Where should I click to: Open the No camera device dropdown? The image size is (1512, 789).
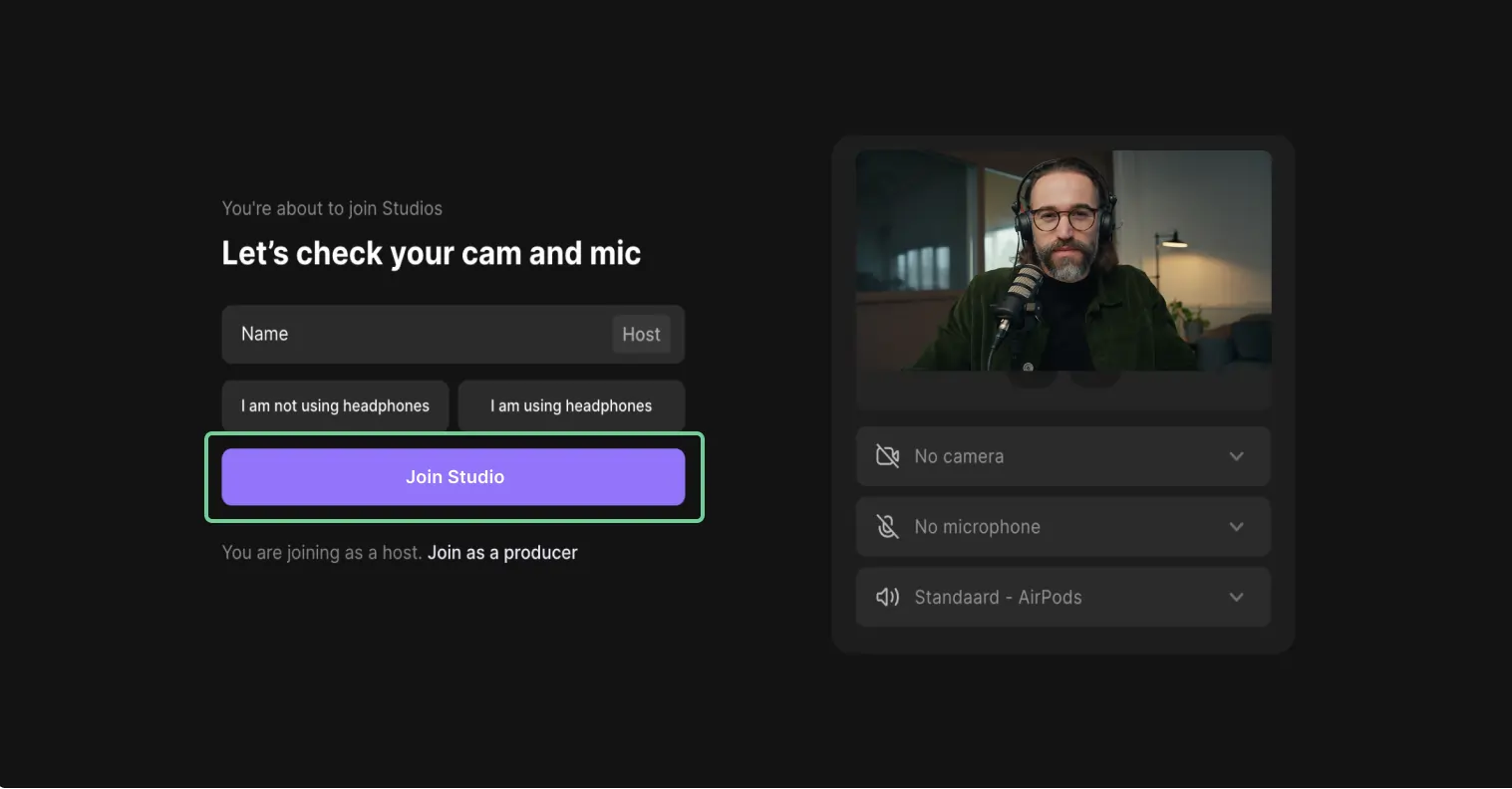[x=1062, y=455]
